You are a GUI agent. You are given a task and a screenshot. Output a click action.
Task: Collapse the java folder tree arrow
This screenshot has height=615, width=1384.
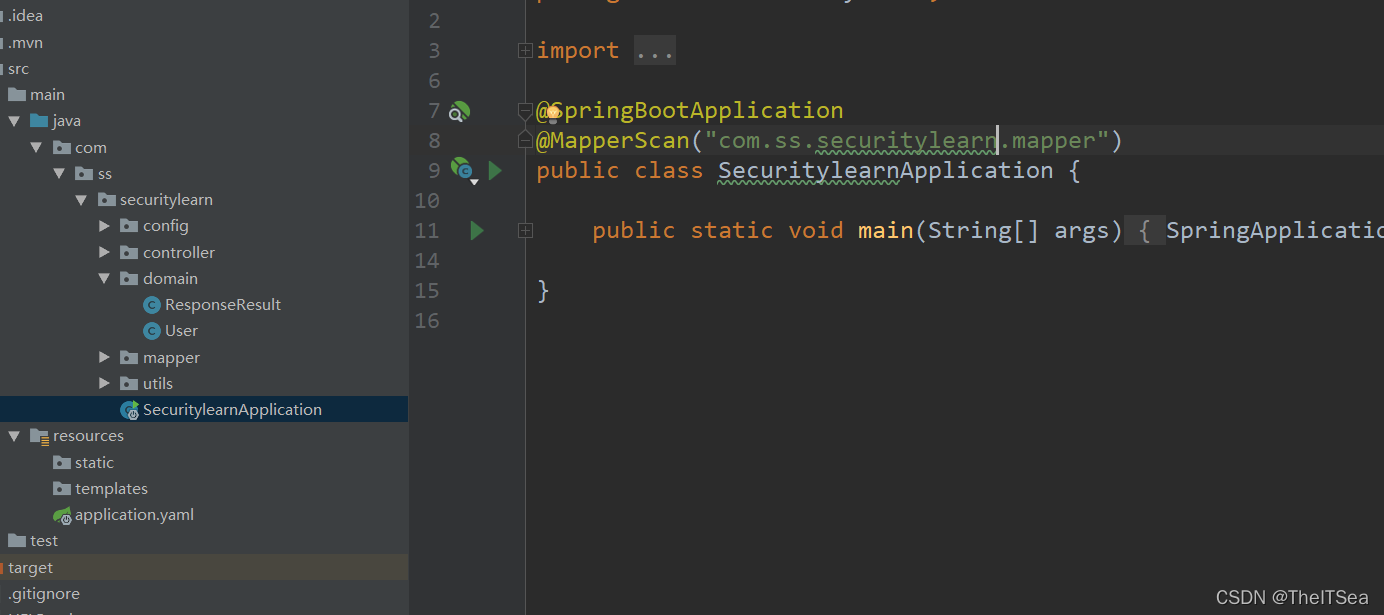[x=14, y=121]
